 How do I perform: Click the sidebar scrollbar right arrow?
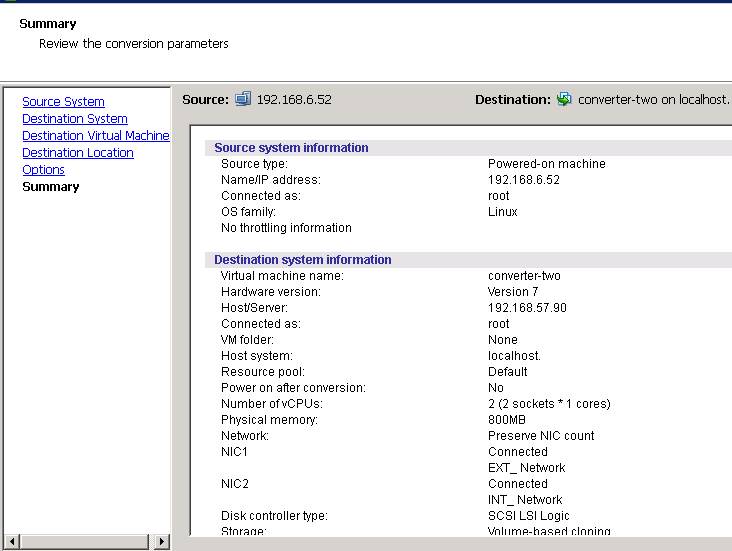[x=162, y=541]
